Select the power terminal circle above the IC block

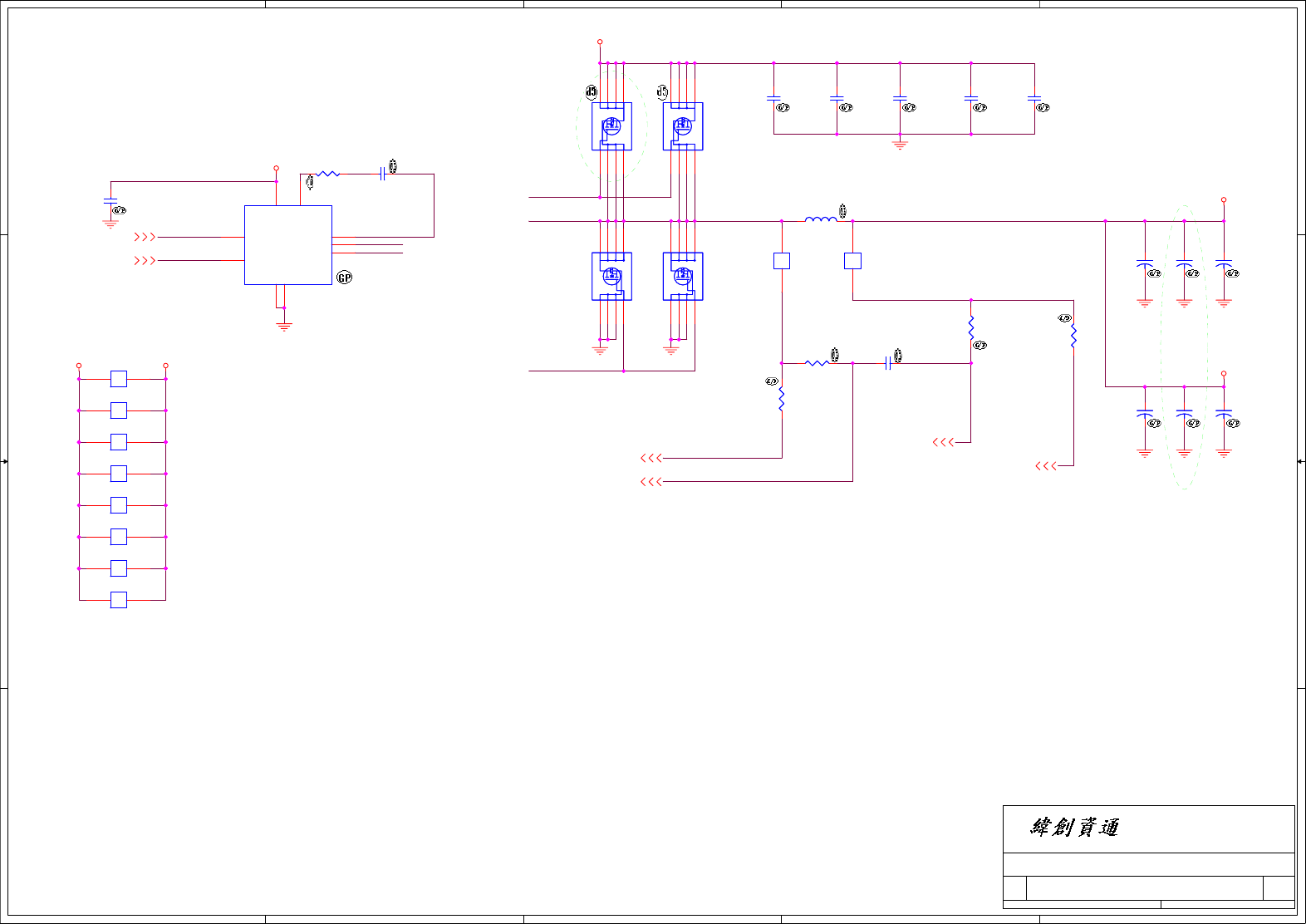click(x=277, y=168)
